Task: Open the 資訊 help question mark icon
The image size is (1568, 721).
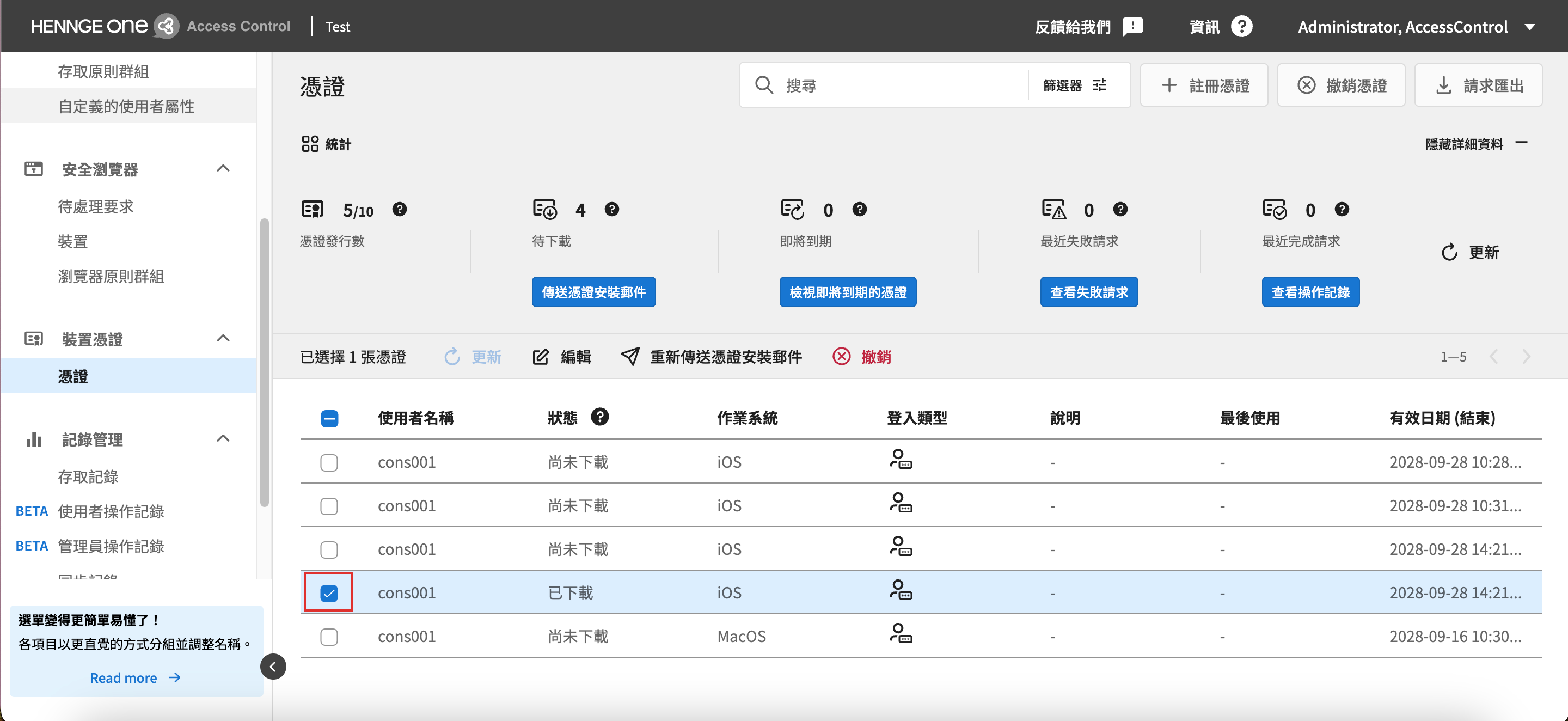Action: tap(1242, 26)
